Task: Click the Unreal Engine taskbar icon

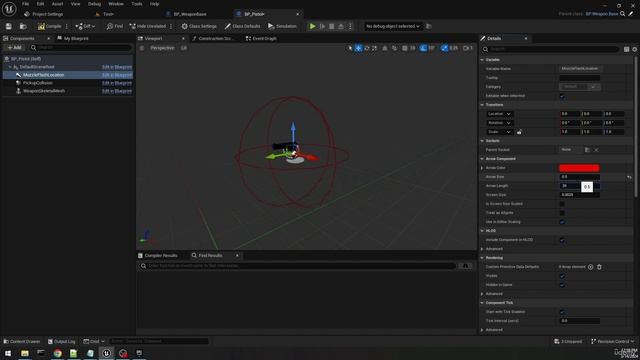Action: pos(106,353)
